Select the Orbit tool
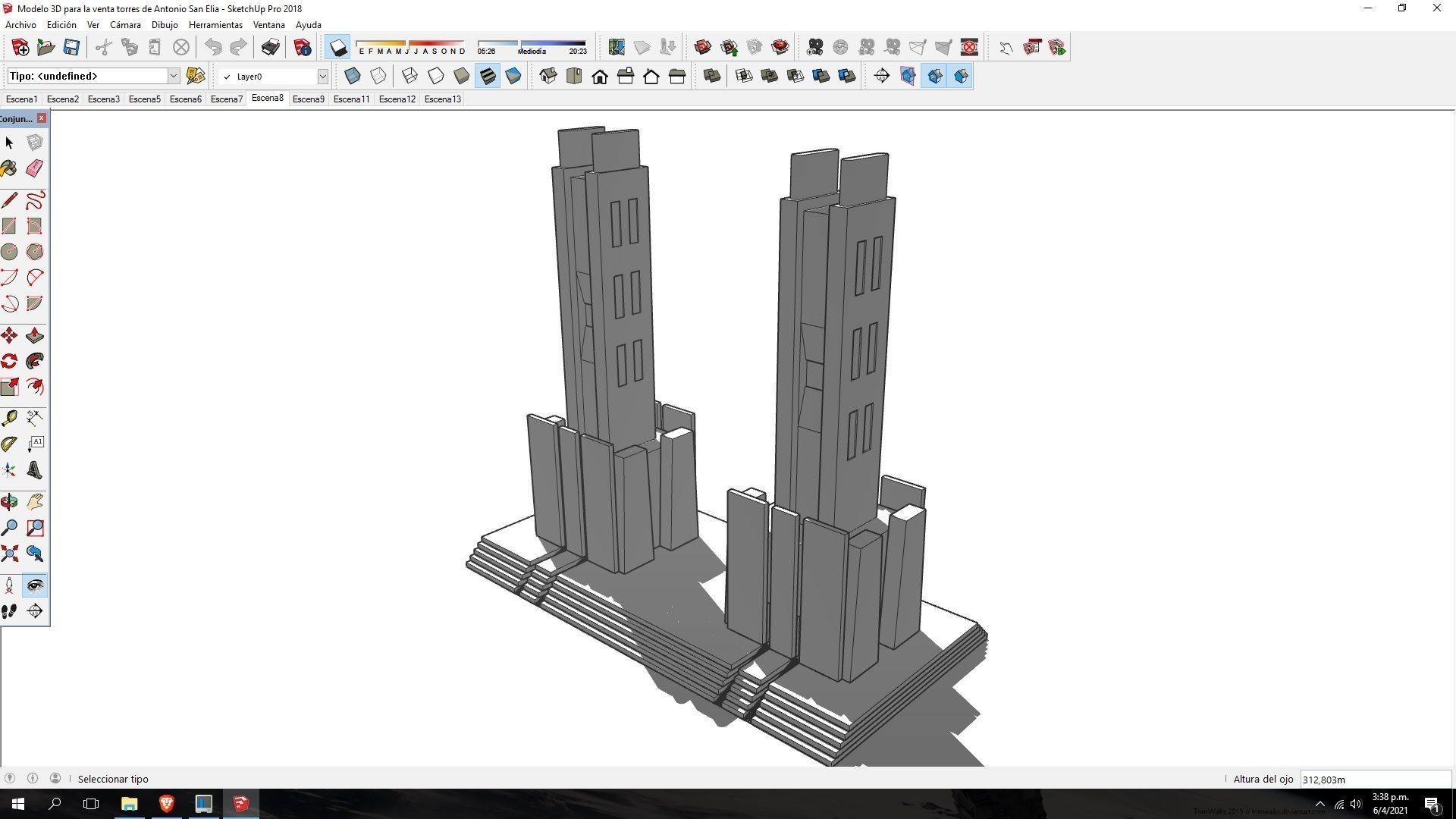The width and height of the screenshot is (1456, 819). (9, 502)
